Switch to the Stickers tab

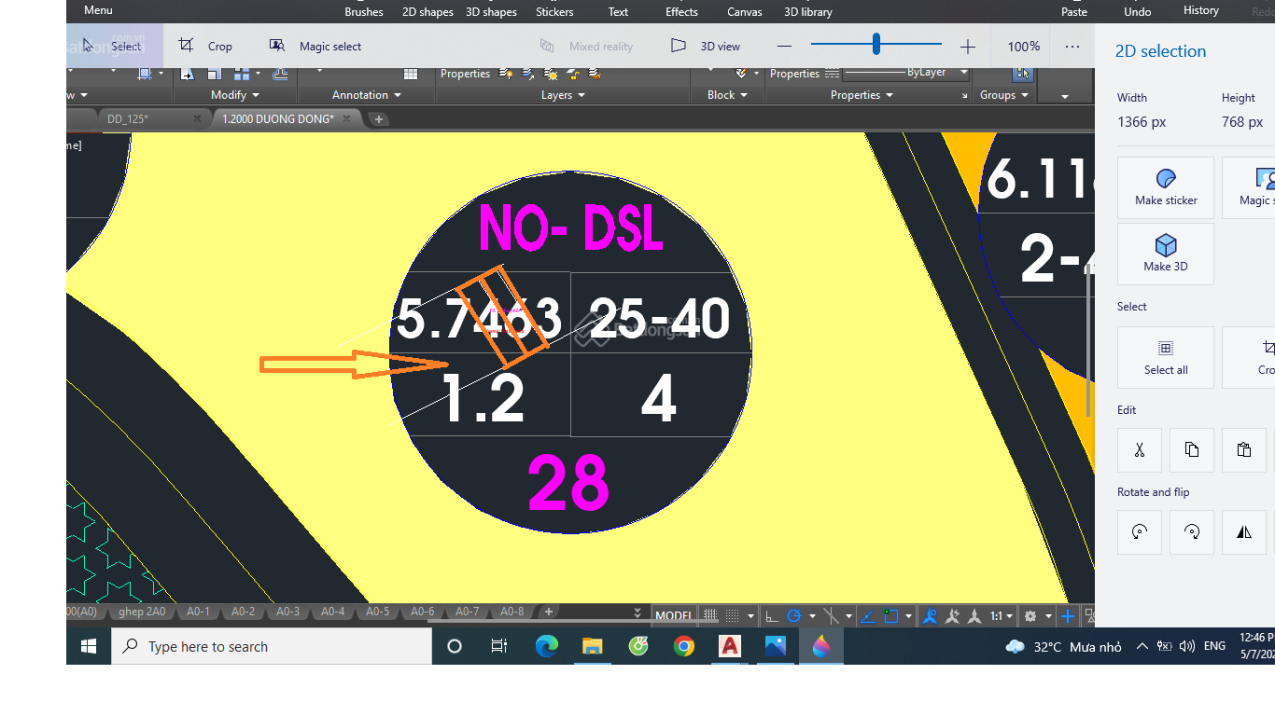(x=554, y=12)
